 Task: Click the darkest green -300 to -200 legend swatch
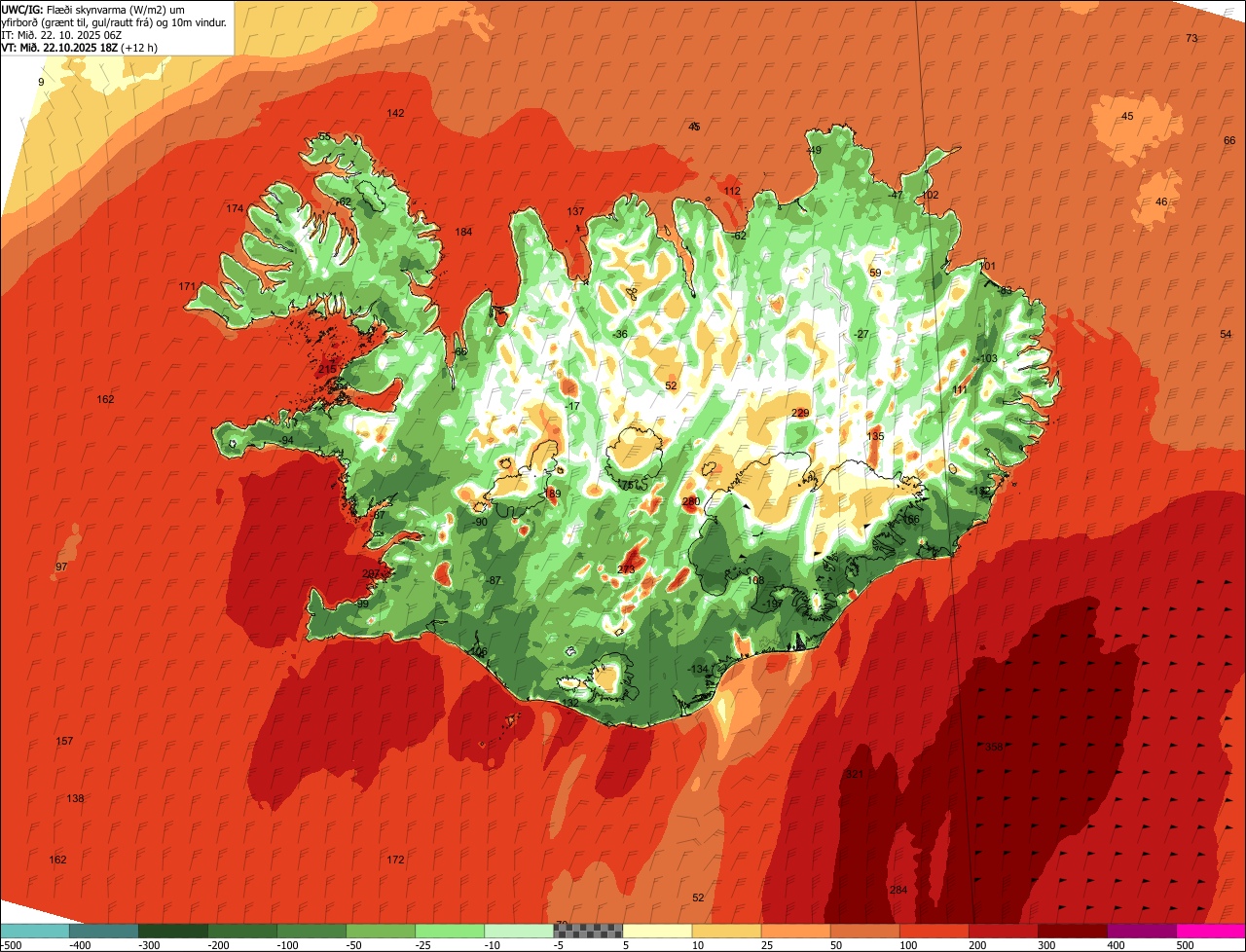[173, 931]
